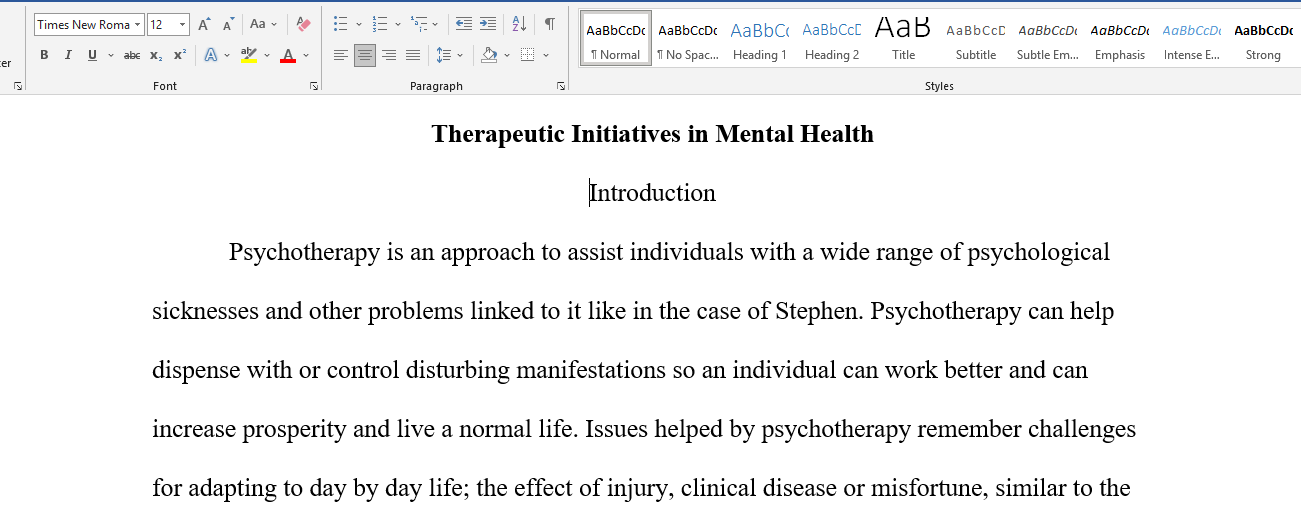
Task: Open Change Case Aa dropdown
Action: 264,24
